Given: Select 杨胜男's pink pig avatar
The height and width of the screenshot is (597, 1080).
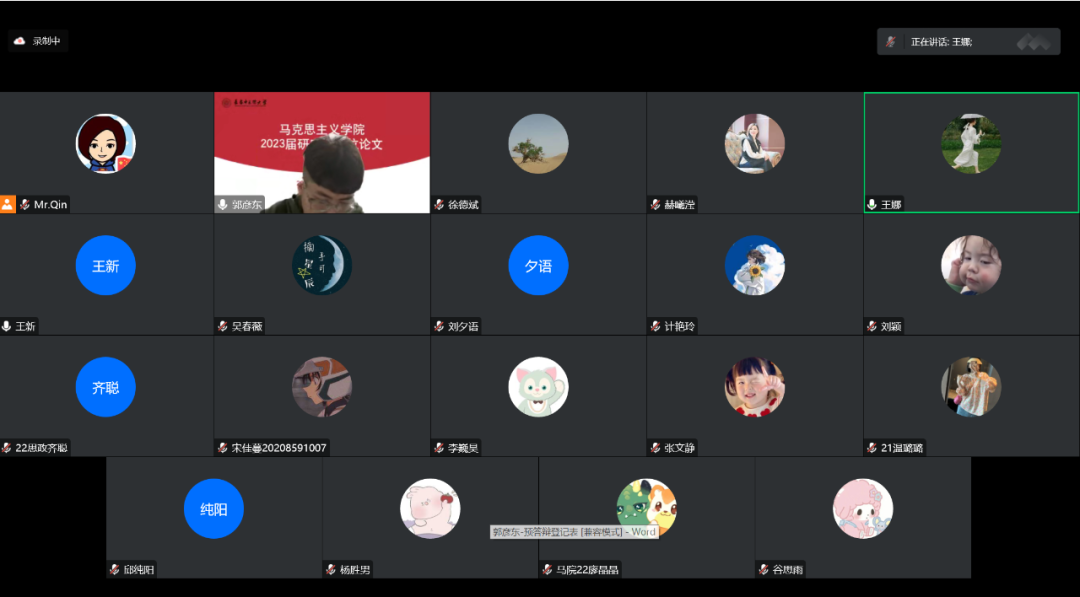Looking at the screenshot, I should (x=430, y=509).
